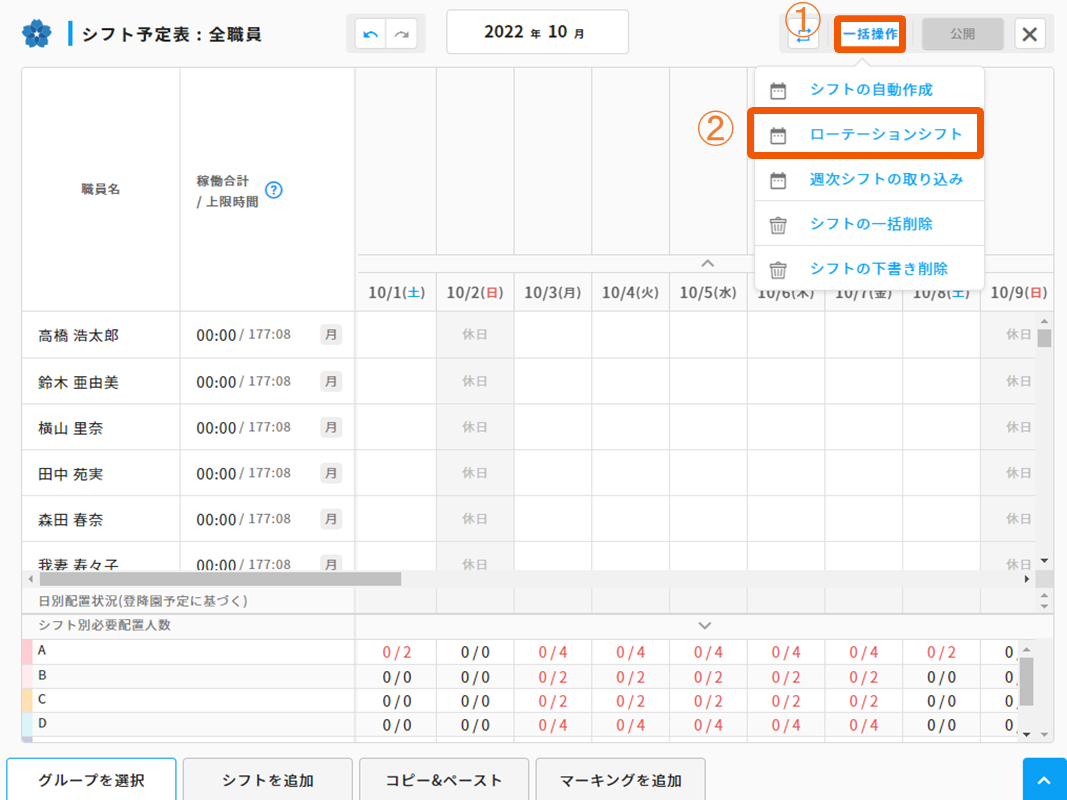
Task: Click the blue flower app logo
Action: (x=36, y=34)
